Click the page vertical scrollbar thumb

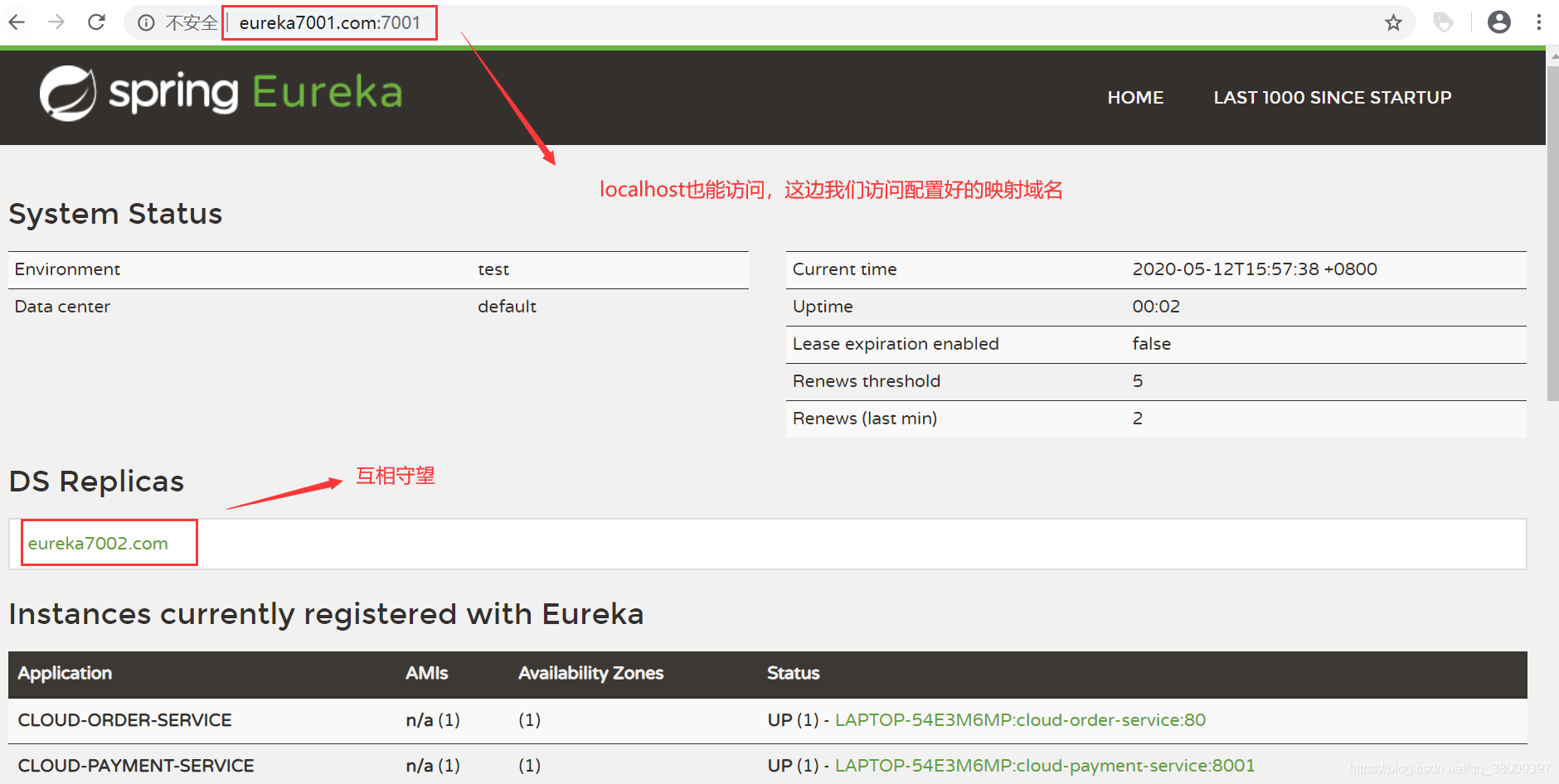1552,234
